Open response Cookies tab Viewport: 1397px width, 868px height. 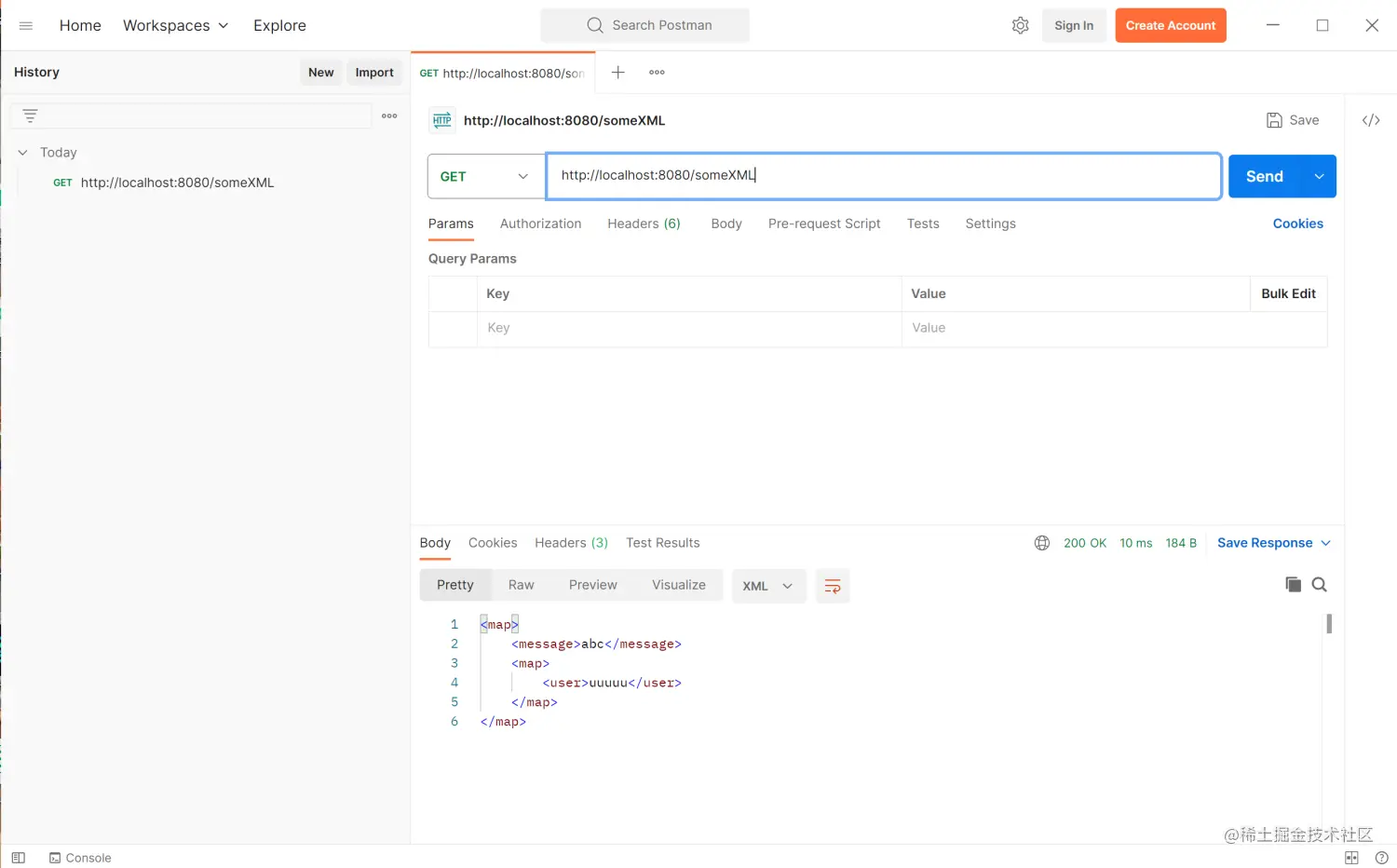493,543
